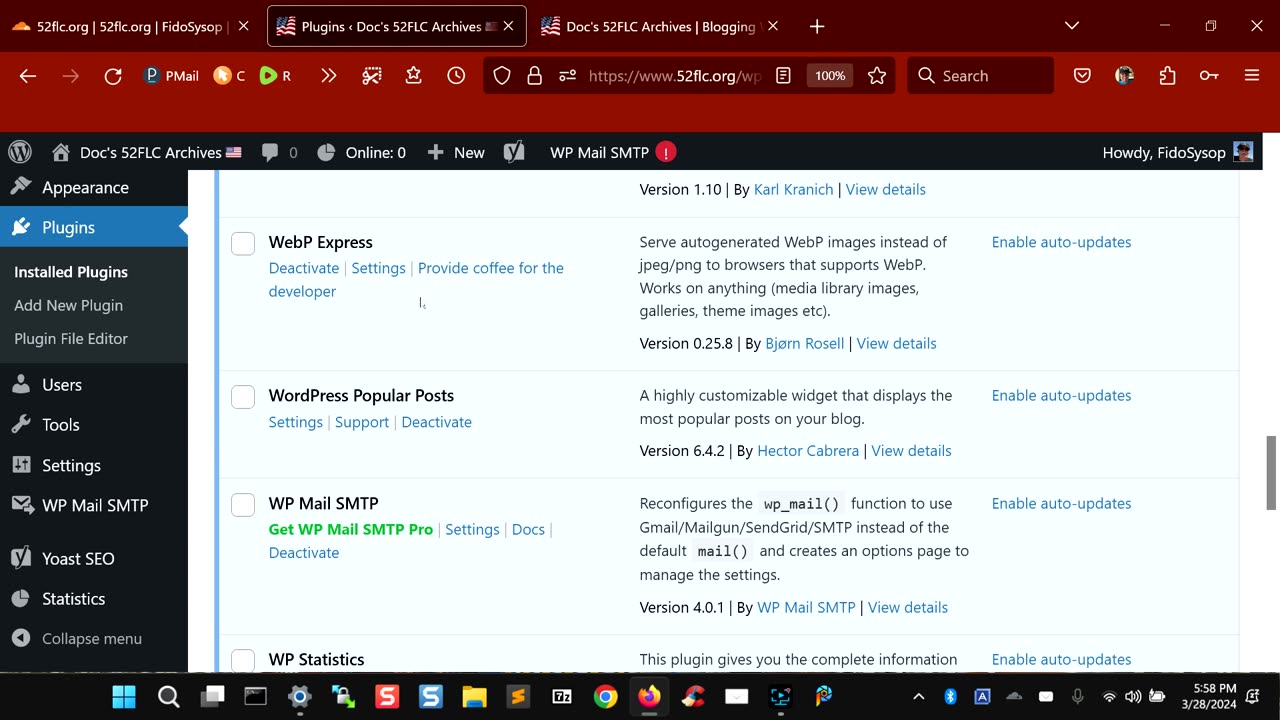Open Plugin File Editor

click(71, 339)
